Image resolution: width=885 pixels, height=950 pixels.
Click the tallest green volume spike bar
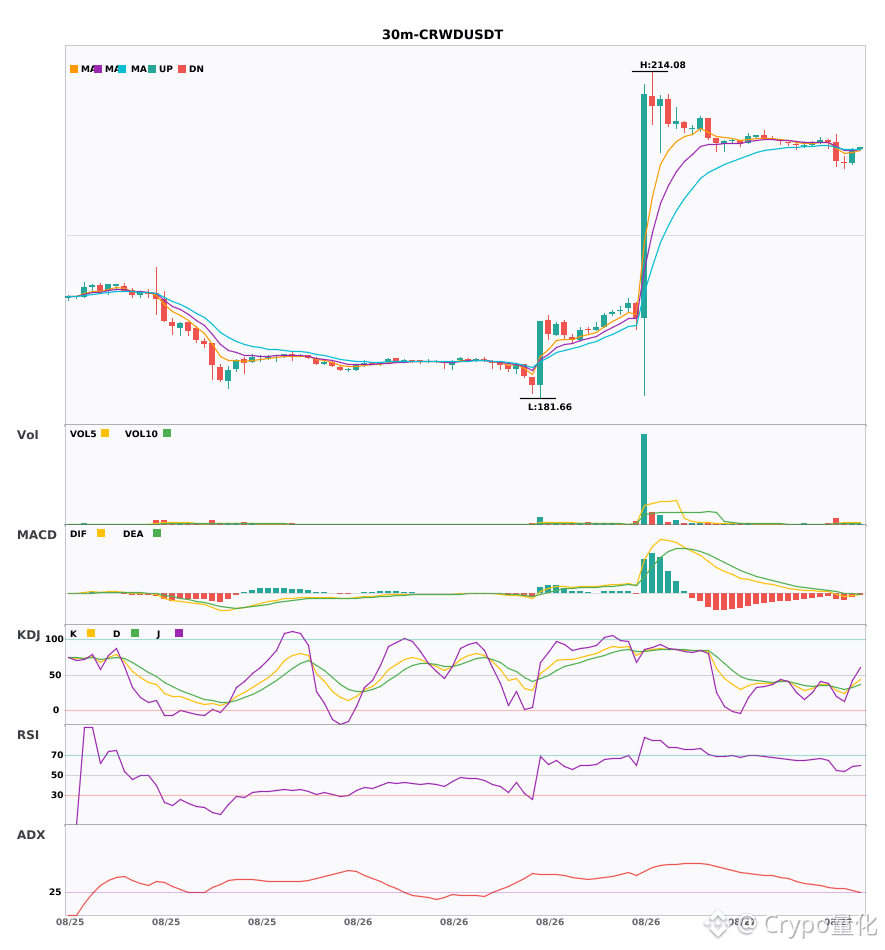point(644,479)
